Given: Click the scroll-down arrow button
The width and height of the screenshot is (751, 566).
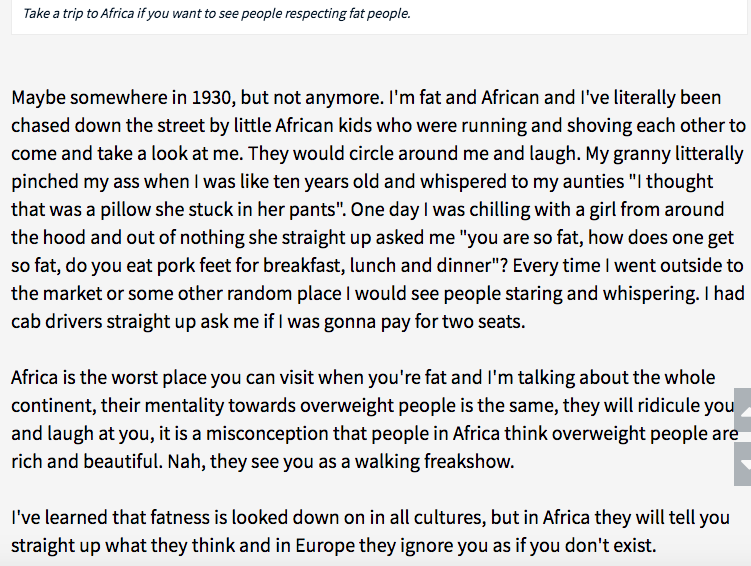Looking at the screenshot, I should (x=742, y=463).
